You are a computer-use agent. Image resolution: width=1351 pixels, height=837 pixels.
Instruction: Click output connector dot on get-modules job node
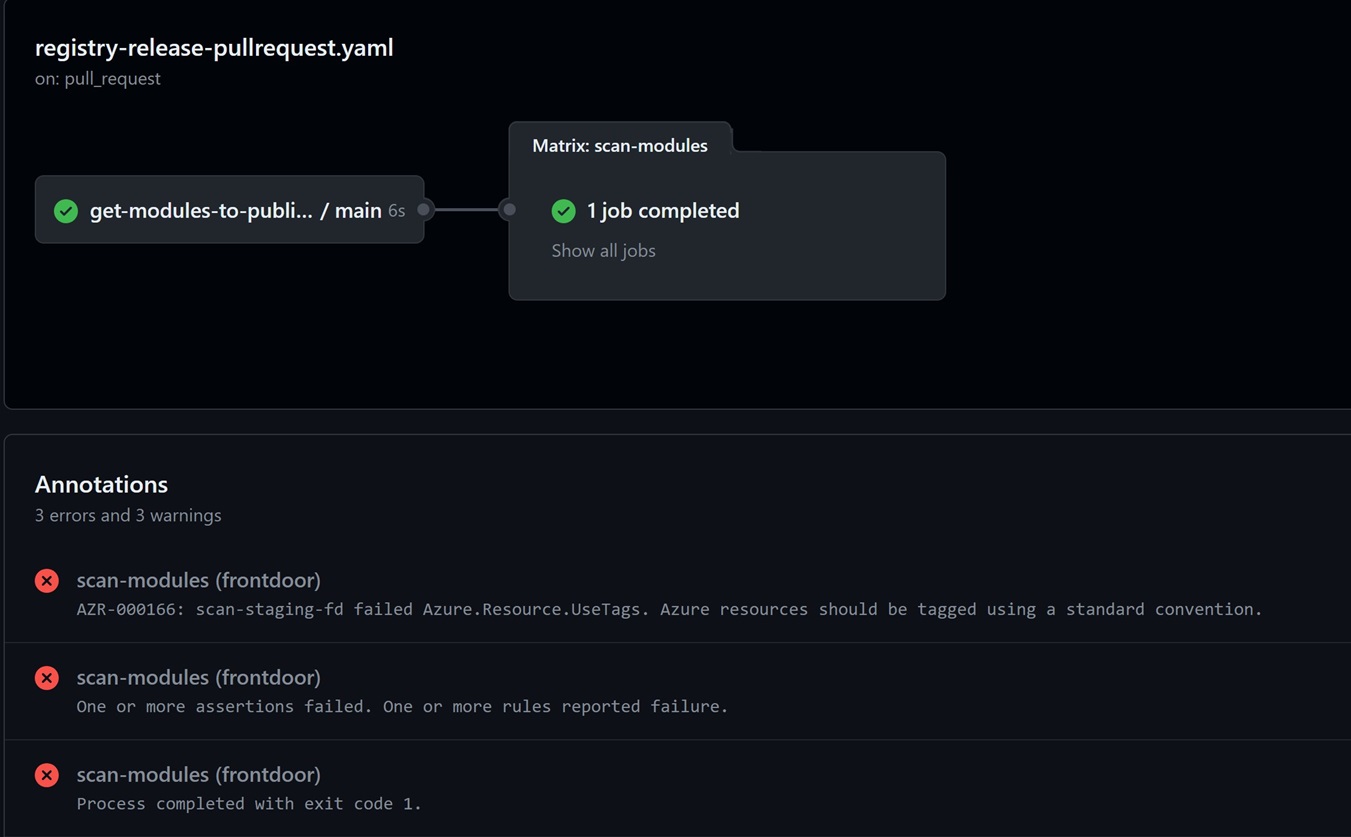(424, 210)
